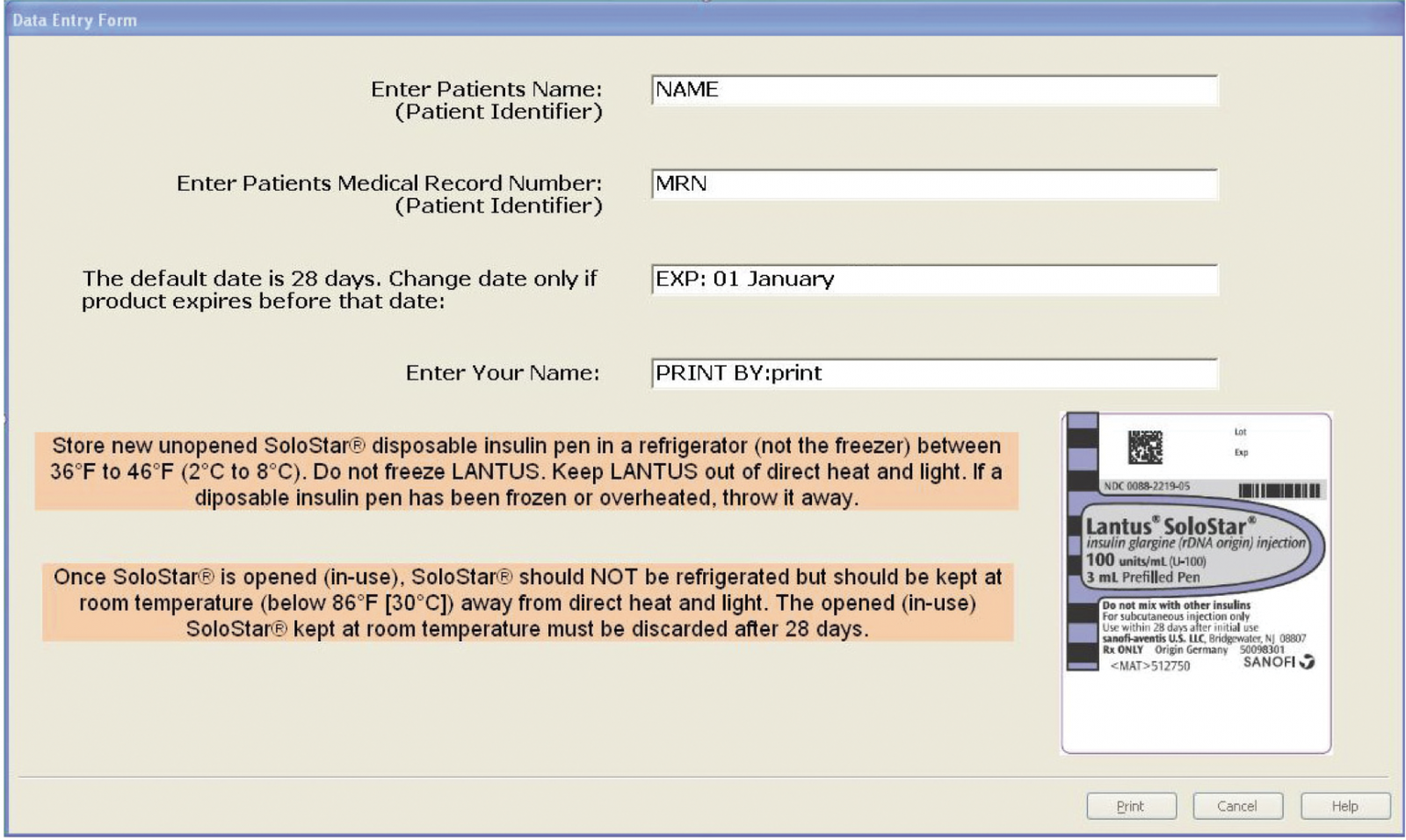Screen dimensions: 1406x840
Task: Cancel the data entry form
Action: click(1236, 806)
